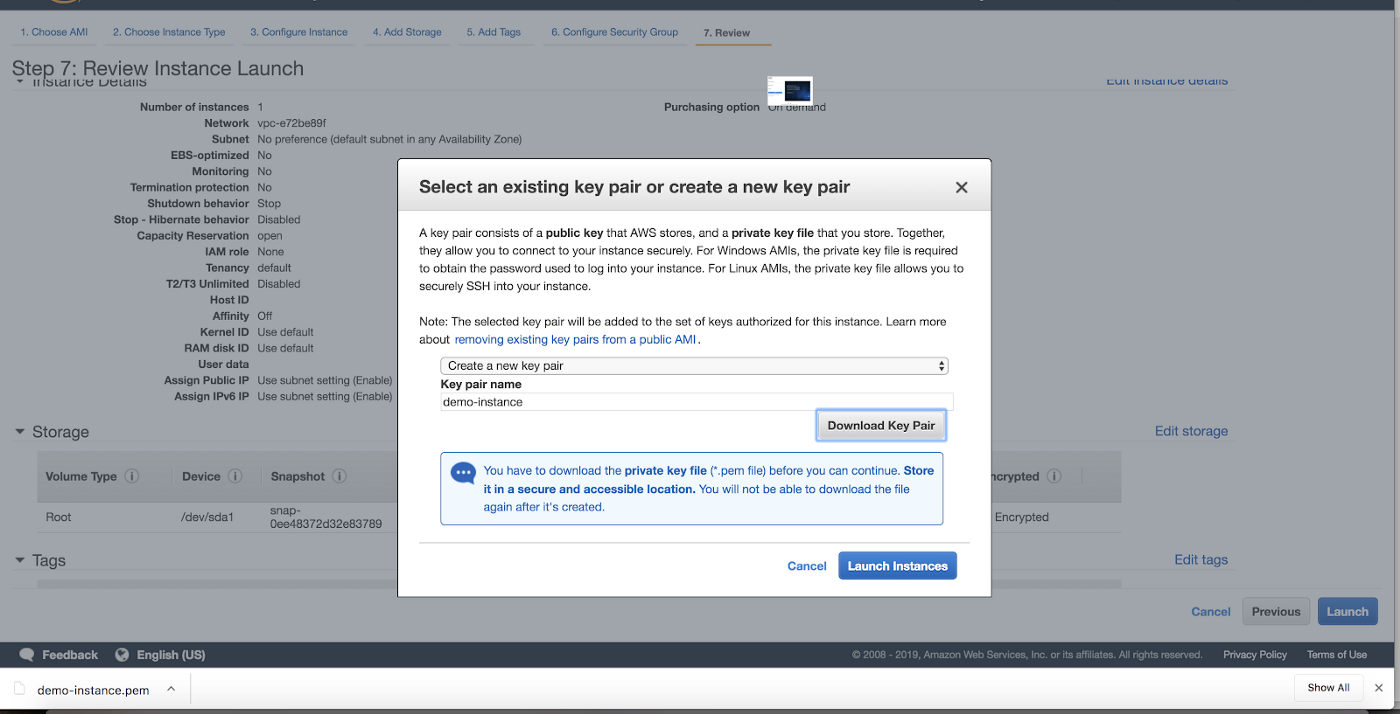The width and height of the screenshot is (1400, 714).
Task: Open the English (US) language selector
Action: (171, 655)
